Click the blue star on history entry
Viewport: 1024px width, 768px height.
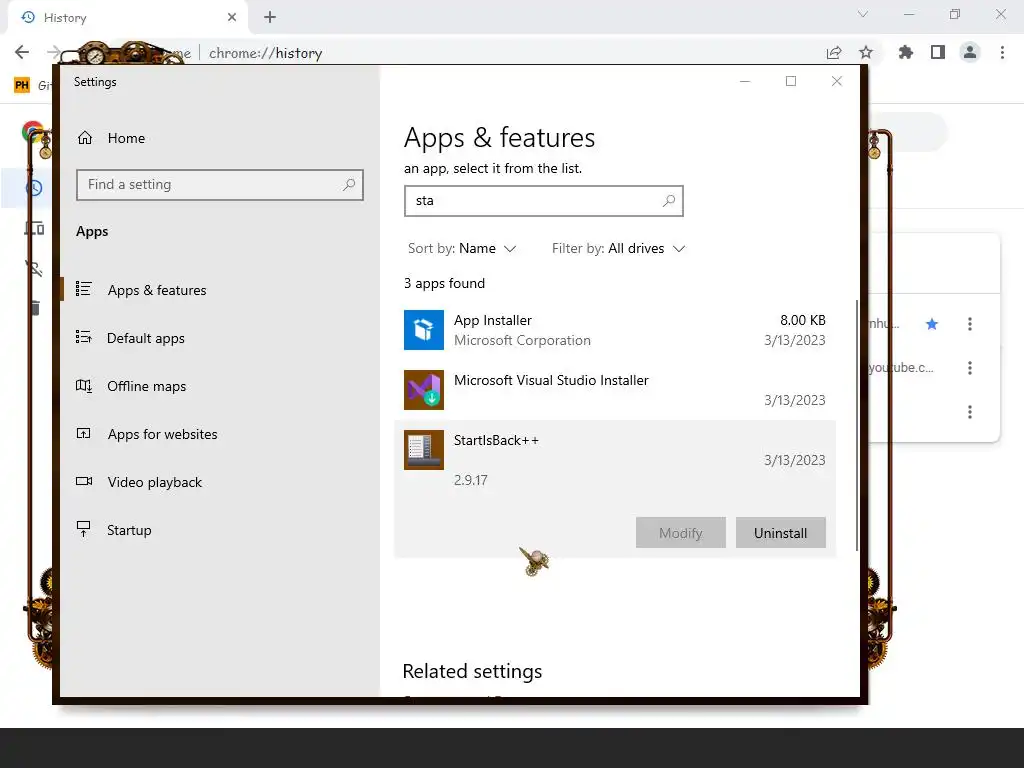pyautogui.click(x=932, y=324)
